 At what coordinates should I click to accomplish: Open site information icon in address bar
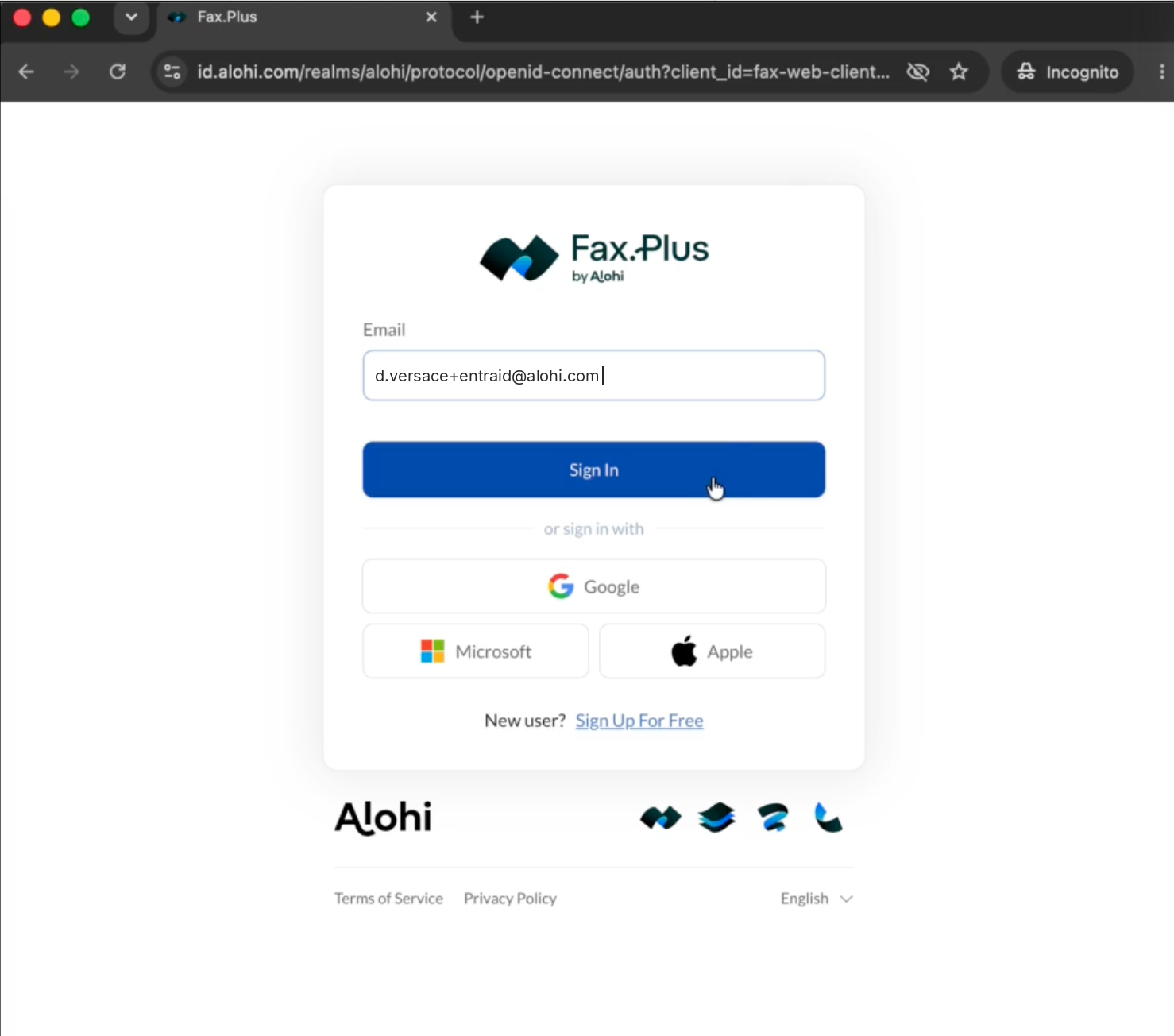point(172,72)
